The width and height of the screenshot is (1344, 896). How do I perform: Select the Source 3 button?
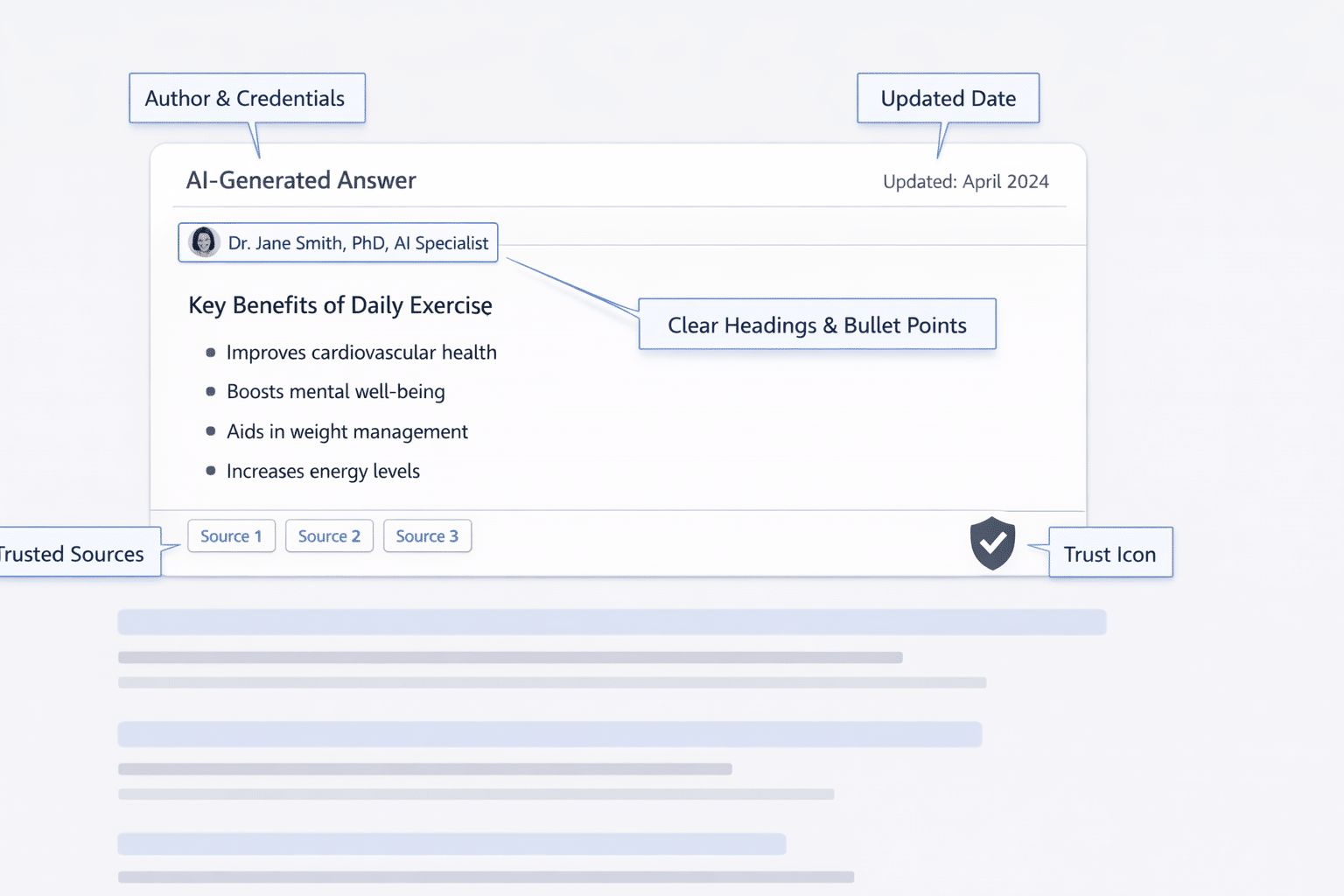pos(427,536)
